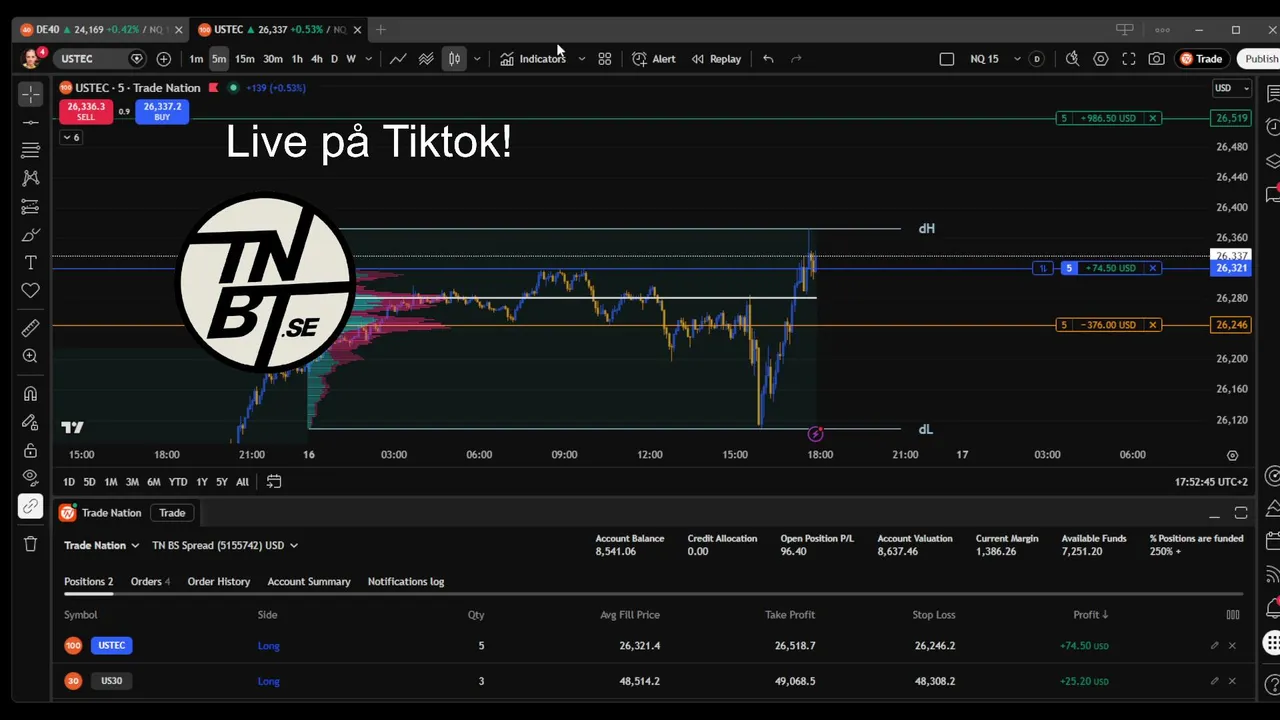
Task: Set the chart date range to 1M
Action: coord(111,482)
